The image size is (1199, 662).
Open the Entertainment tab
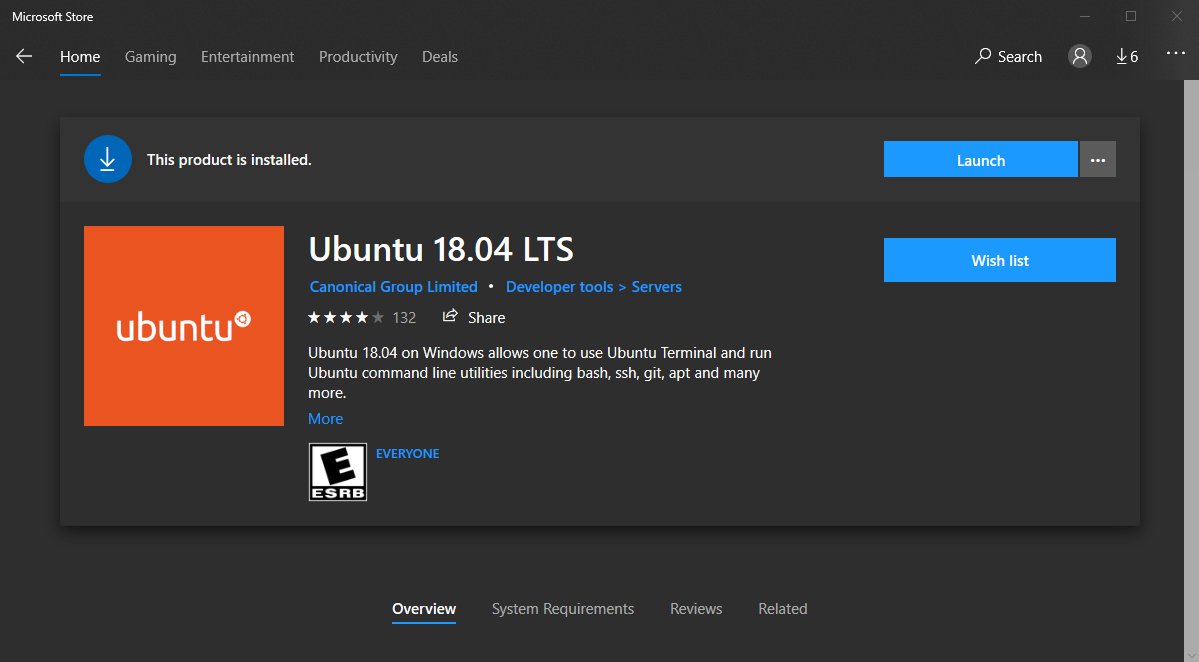click(x=247, y=57)
